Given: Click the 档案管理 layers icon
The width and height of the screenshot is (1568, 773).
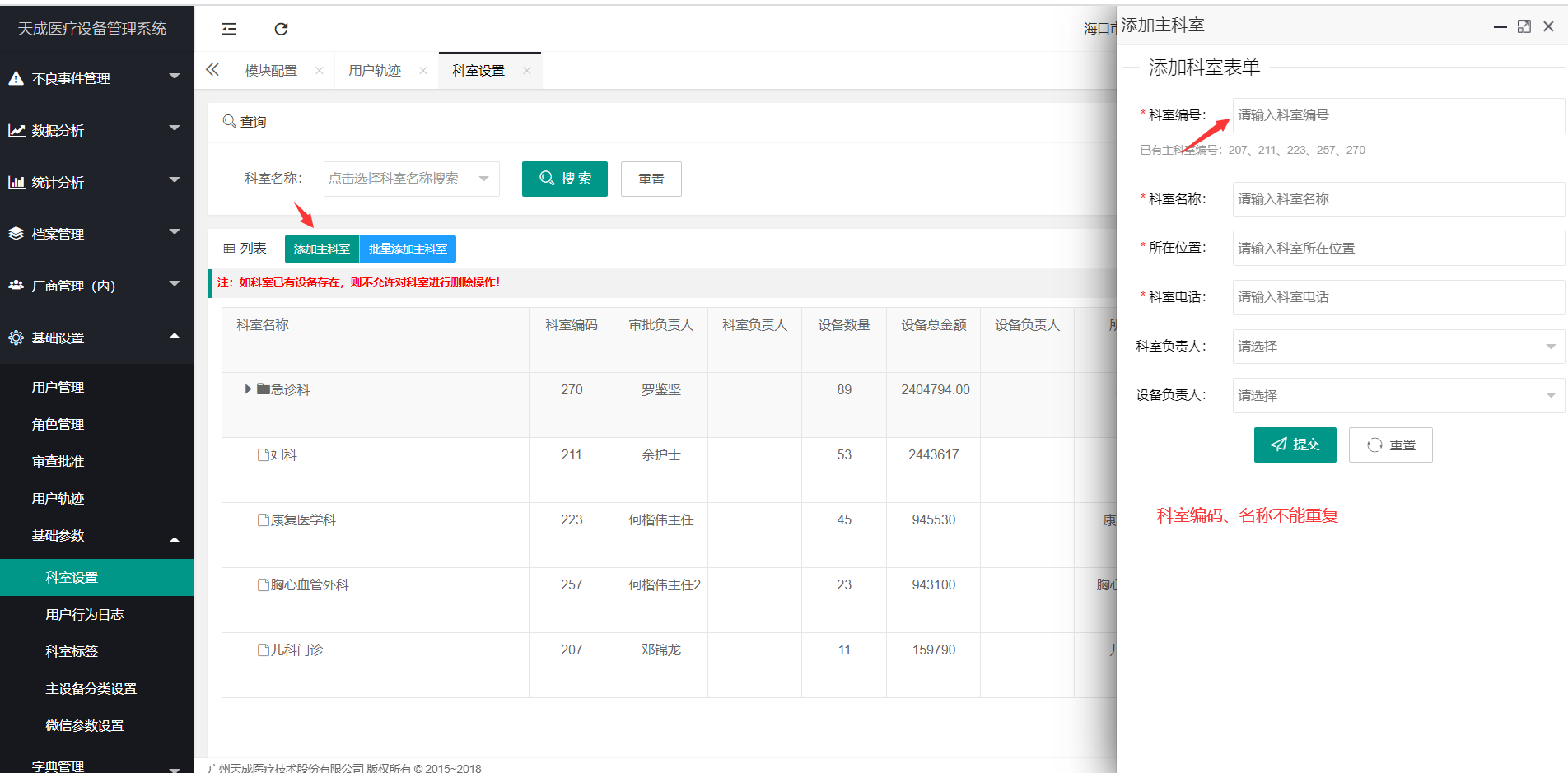Looking at the screenshot, I should pyautogui.click(x=16, y=234).
